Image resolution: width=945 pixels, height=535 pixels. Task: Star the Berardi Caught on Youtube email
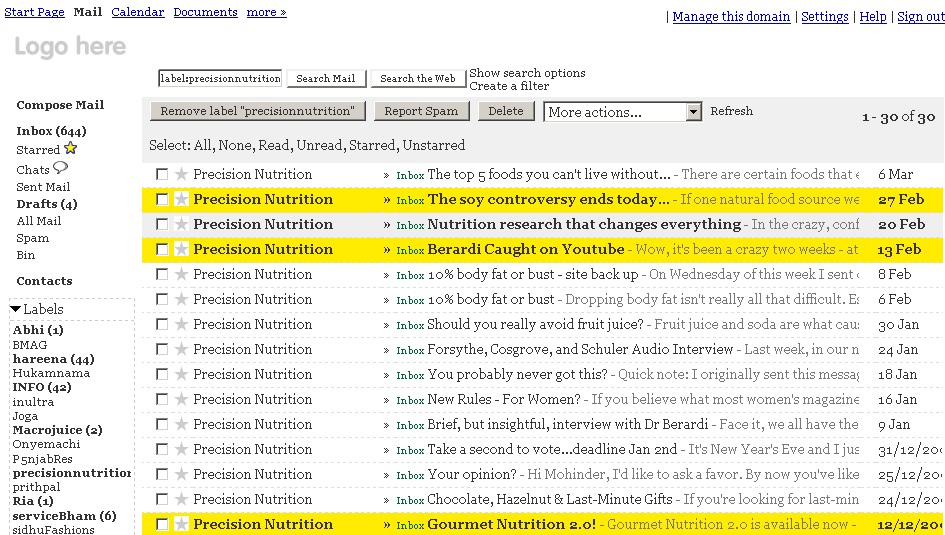(x=181, y=249)
